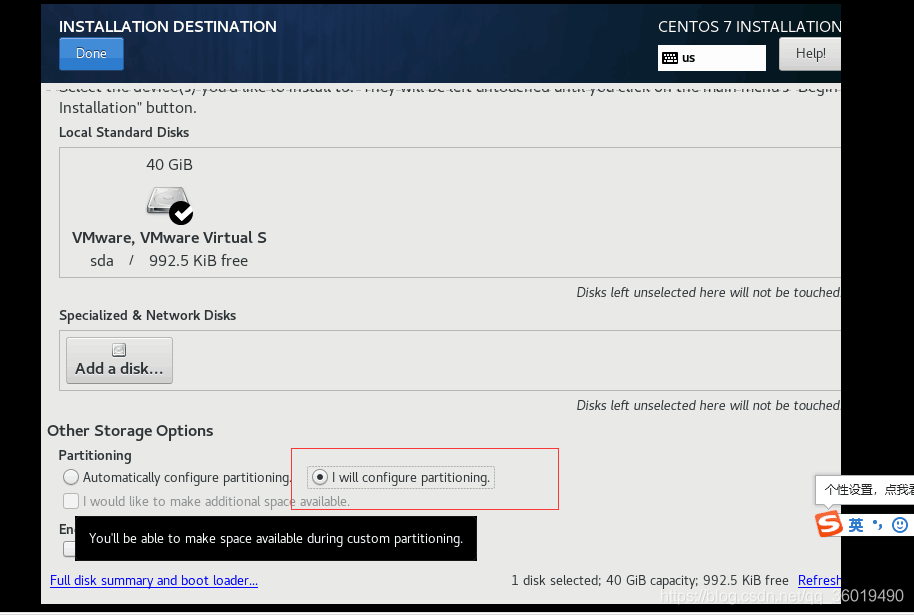Click the 40 GiB disk size label

point(169,165)
